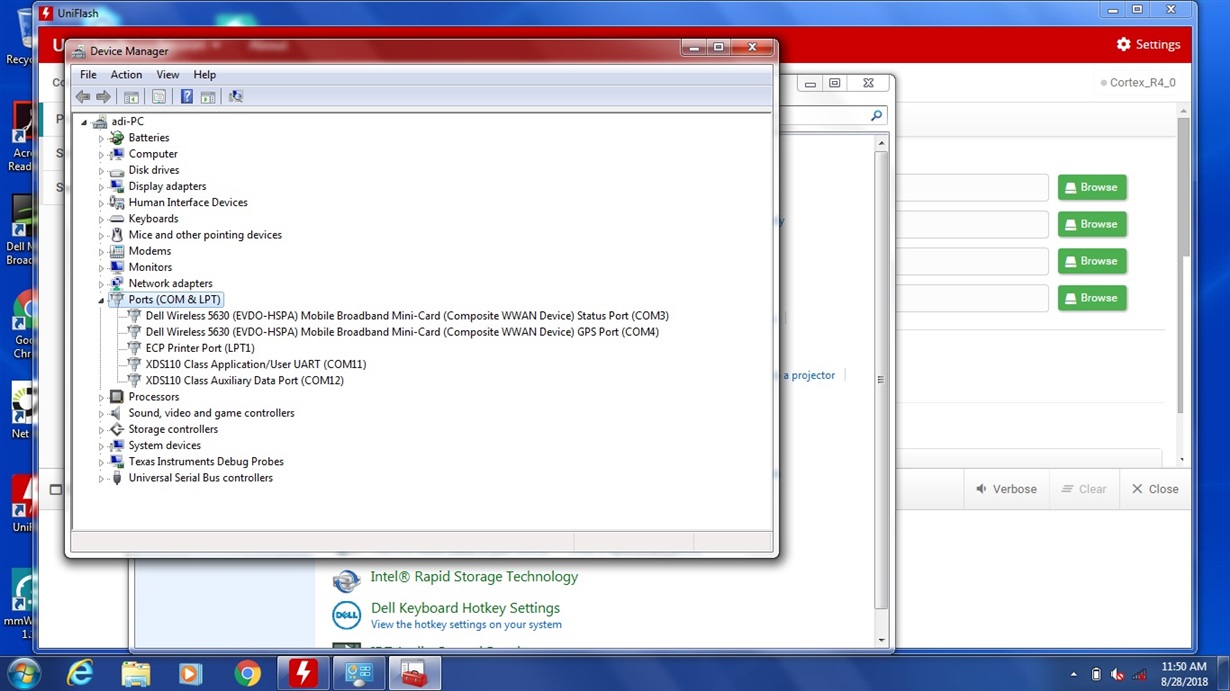The height and width of the screenshot is (691, 1230).
Task: Select the Monitors category label
Action: pos(150,267)
